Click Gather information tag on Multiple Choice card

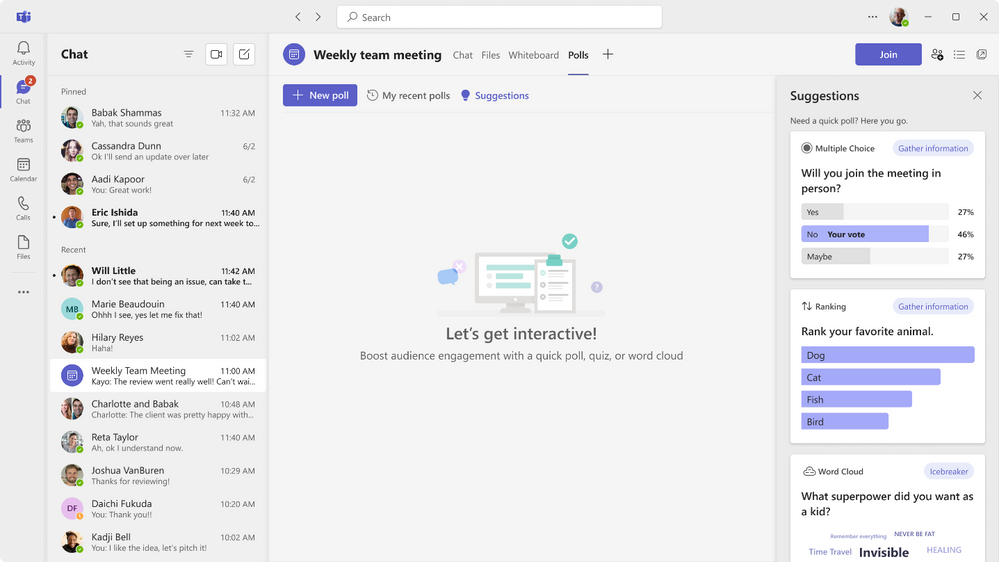(x=933, y=148)
